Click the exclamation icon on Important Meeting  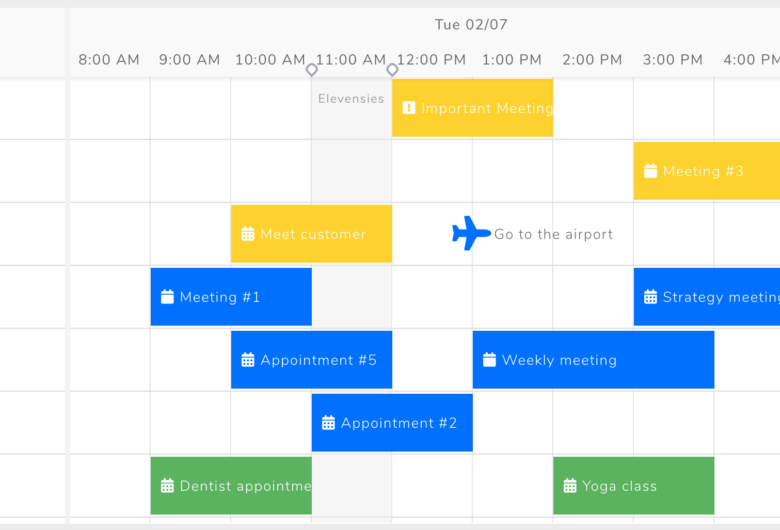(409, 107)
